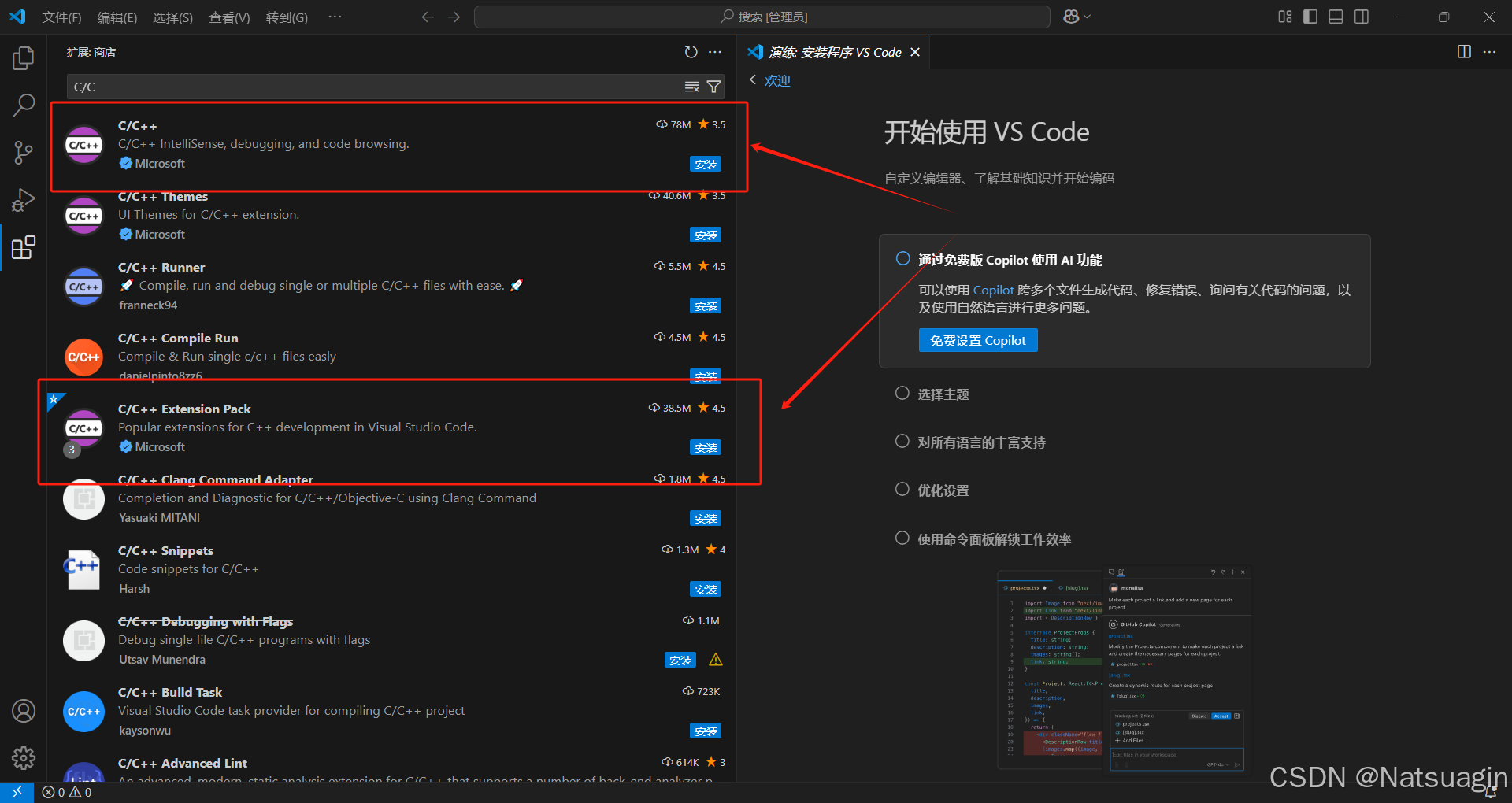Open editor more actions menu
Image resolution: width=1512 pixels, height=803 pixels.
point(1489,52)
